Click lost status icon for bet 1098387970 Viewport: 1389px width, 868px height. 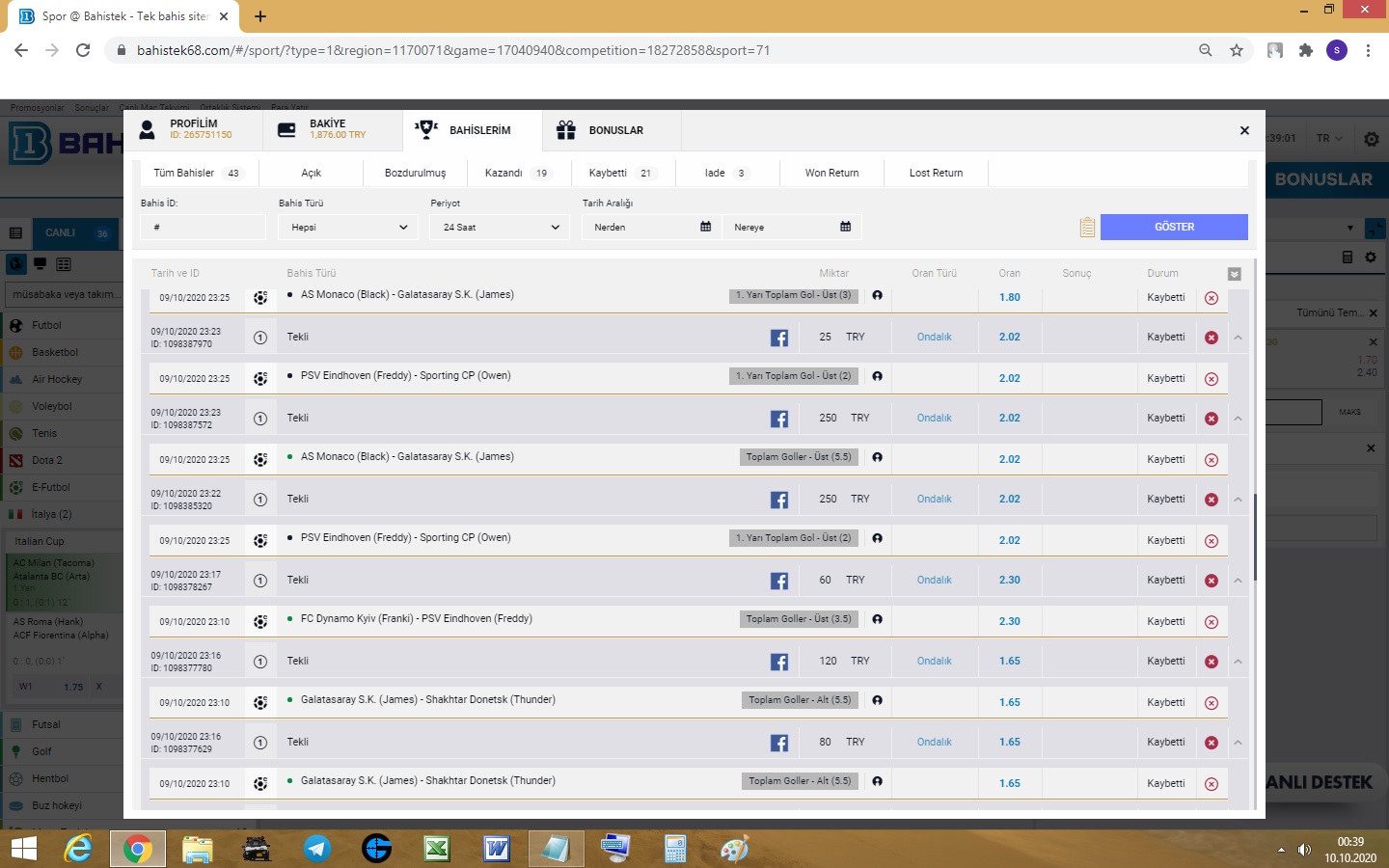click(x=1212, y=338)
